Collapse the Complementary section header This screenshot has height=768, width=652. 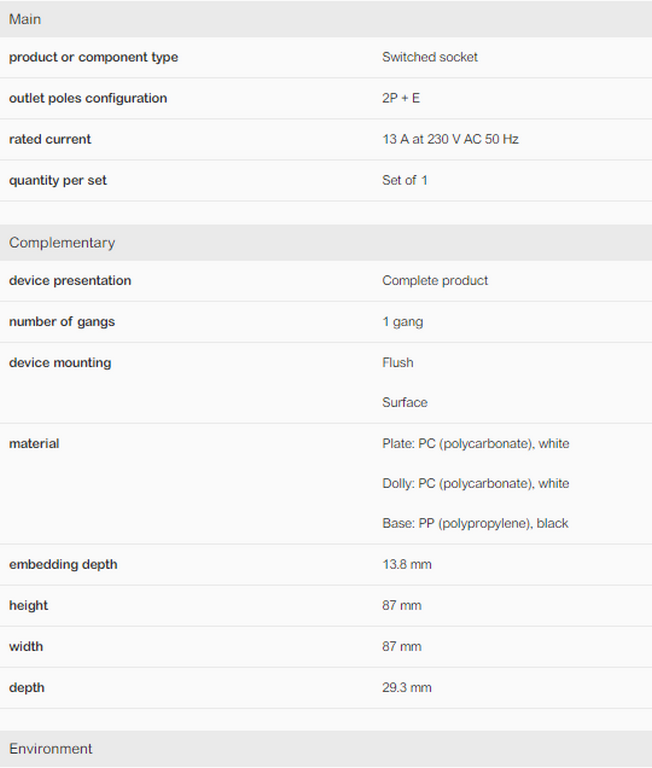coord(62,243)
